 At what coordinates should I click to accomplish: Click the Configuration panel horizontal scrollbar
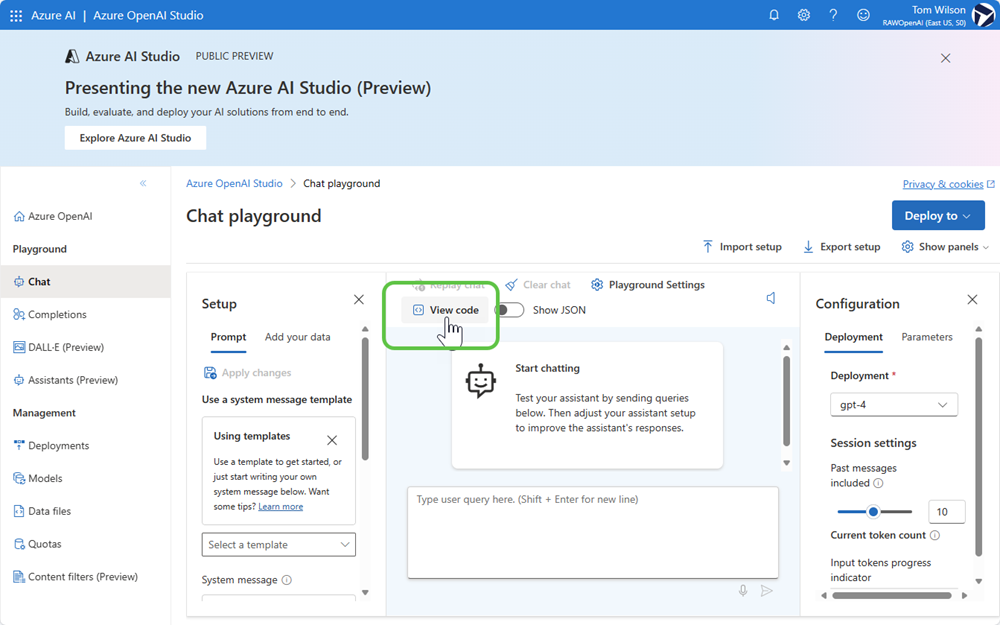(892, 596)
